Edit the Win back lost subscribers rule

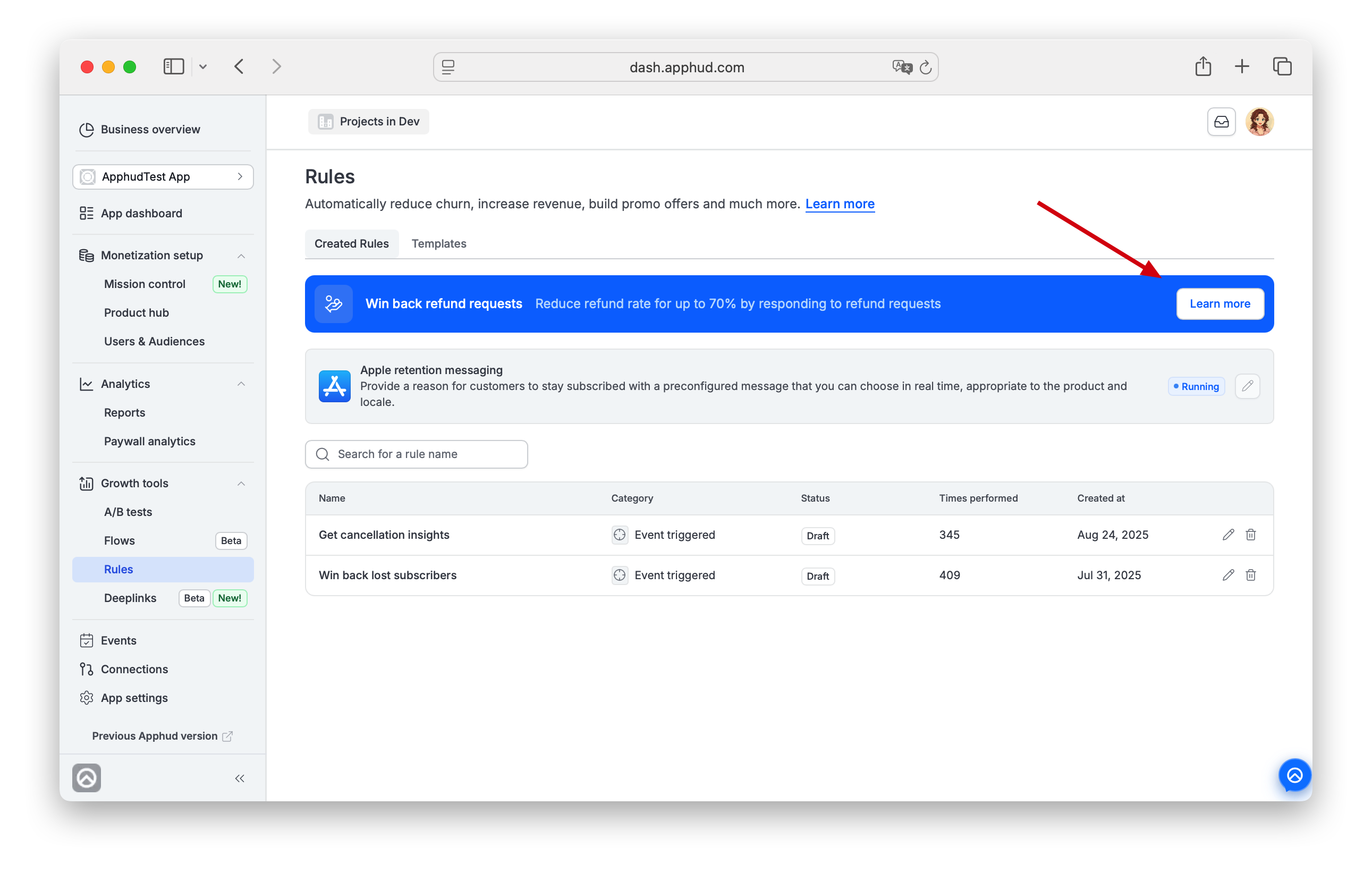coord(1227,575)
